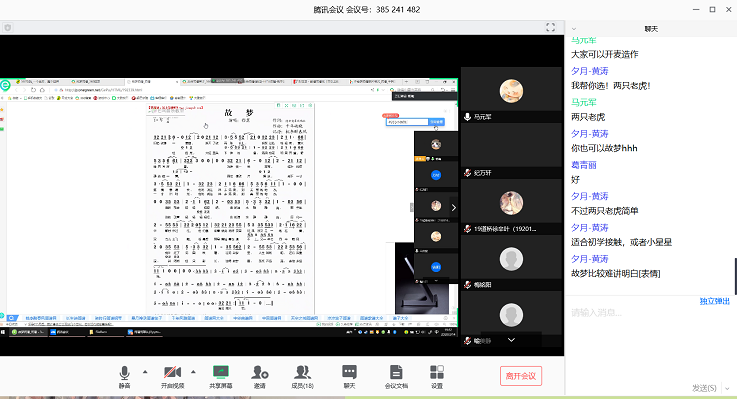Enter fullscreen with the expand icon
This screenshot has width=737, height=399.
(550, 27)
